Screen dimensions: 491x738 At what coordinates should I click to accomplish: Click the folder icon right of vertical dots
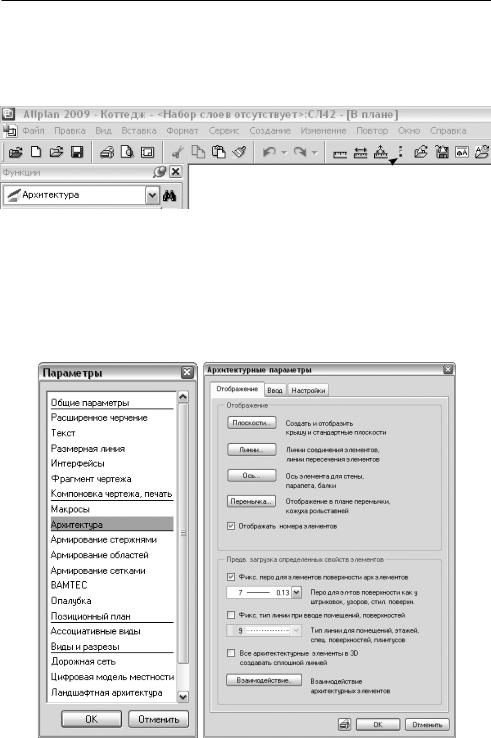(420, 152)
